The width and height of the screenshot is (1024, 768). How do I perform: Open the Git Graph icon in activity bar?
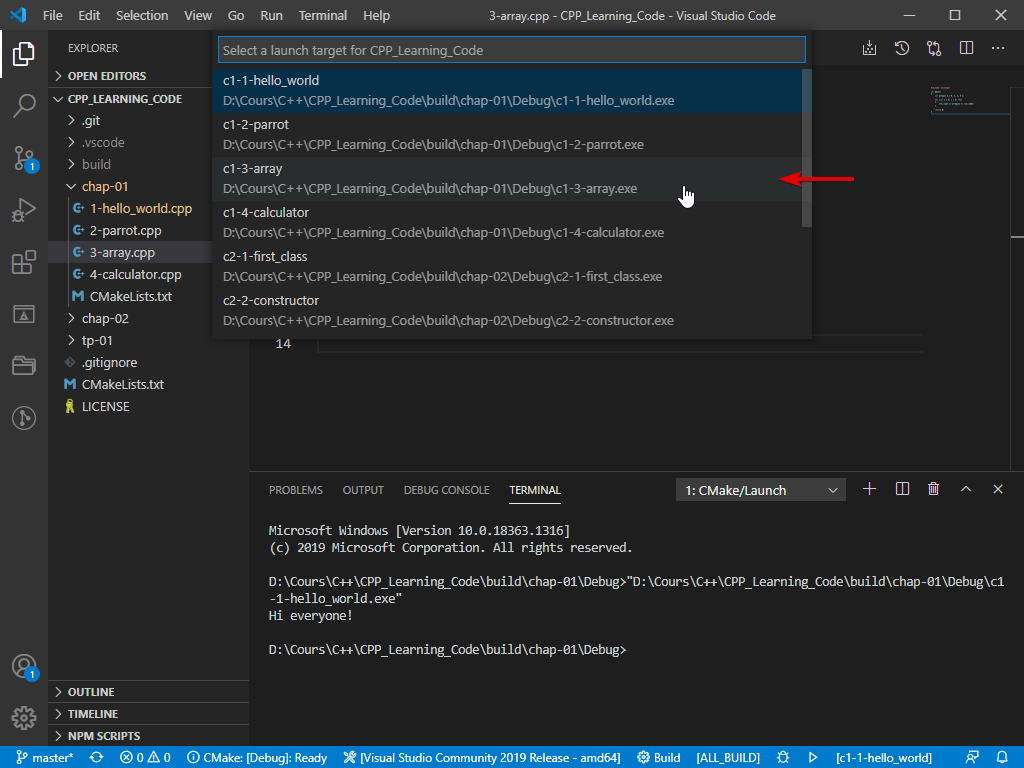[x=24, y=418]
